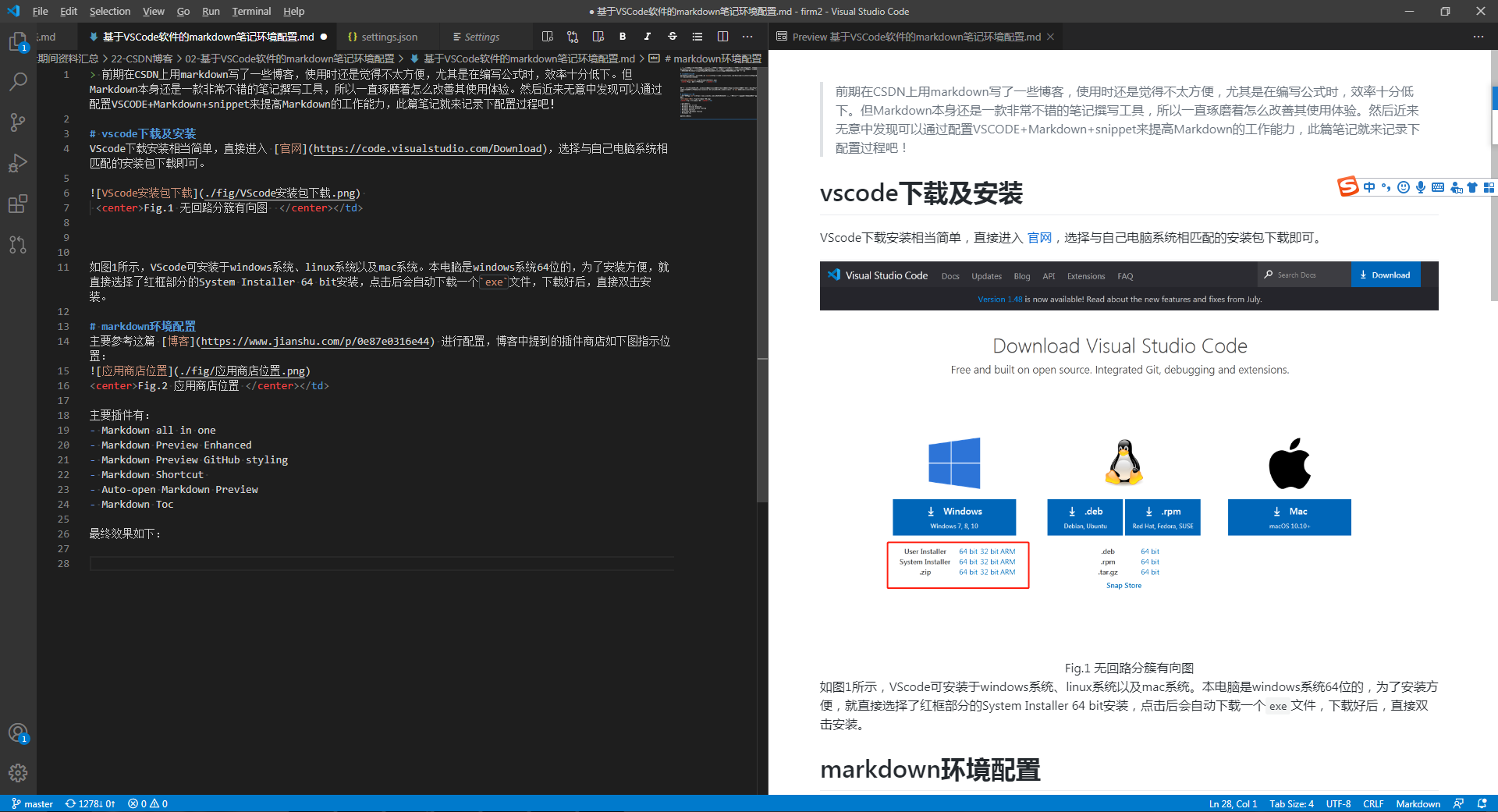
Task: Expand the editor more-actions ellipsis menu
Action: coord(747,37)
